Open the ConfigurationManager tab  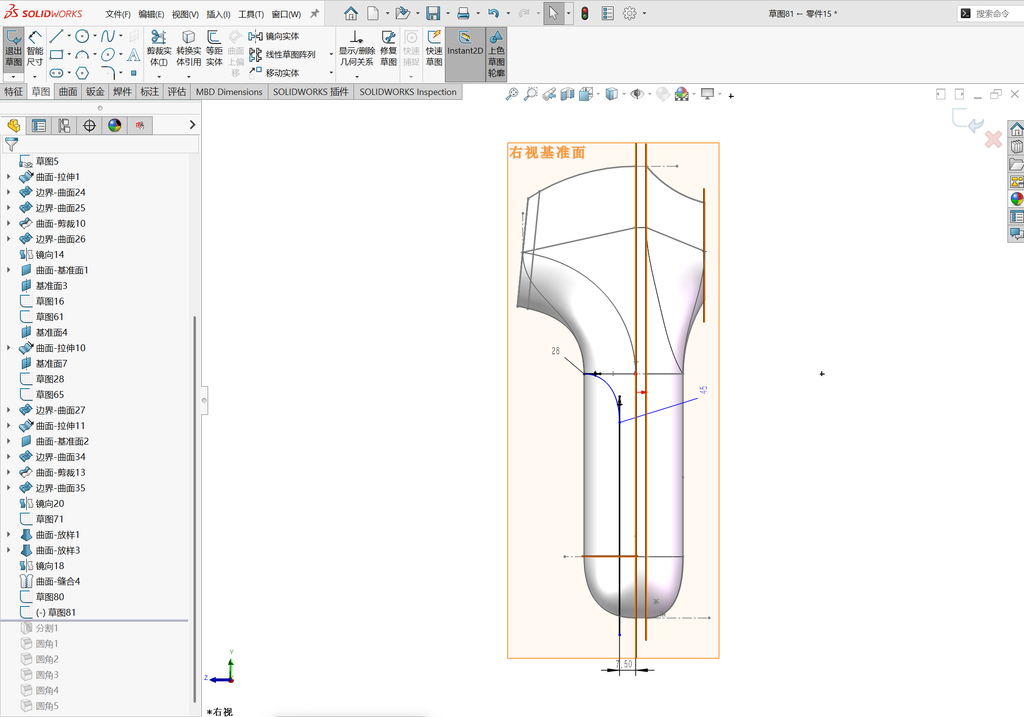[x=64, y=125]
